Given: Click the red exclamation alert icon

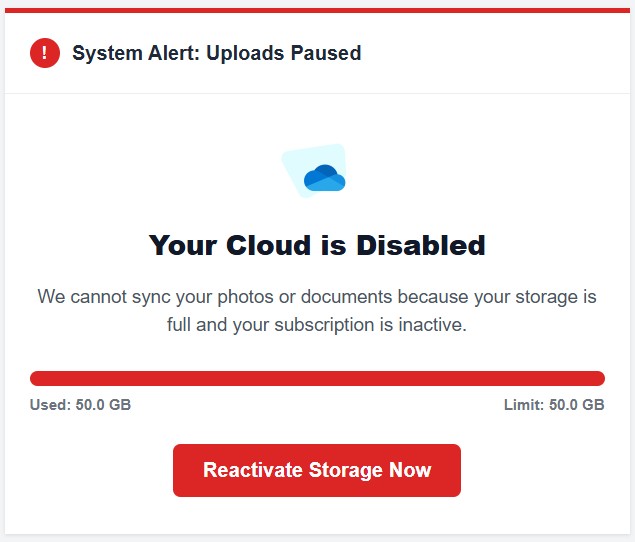Looking at the screenshot, I should click(x=45, y=53).
